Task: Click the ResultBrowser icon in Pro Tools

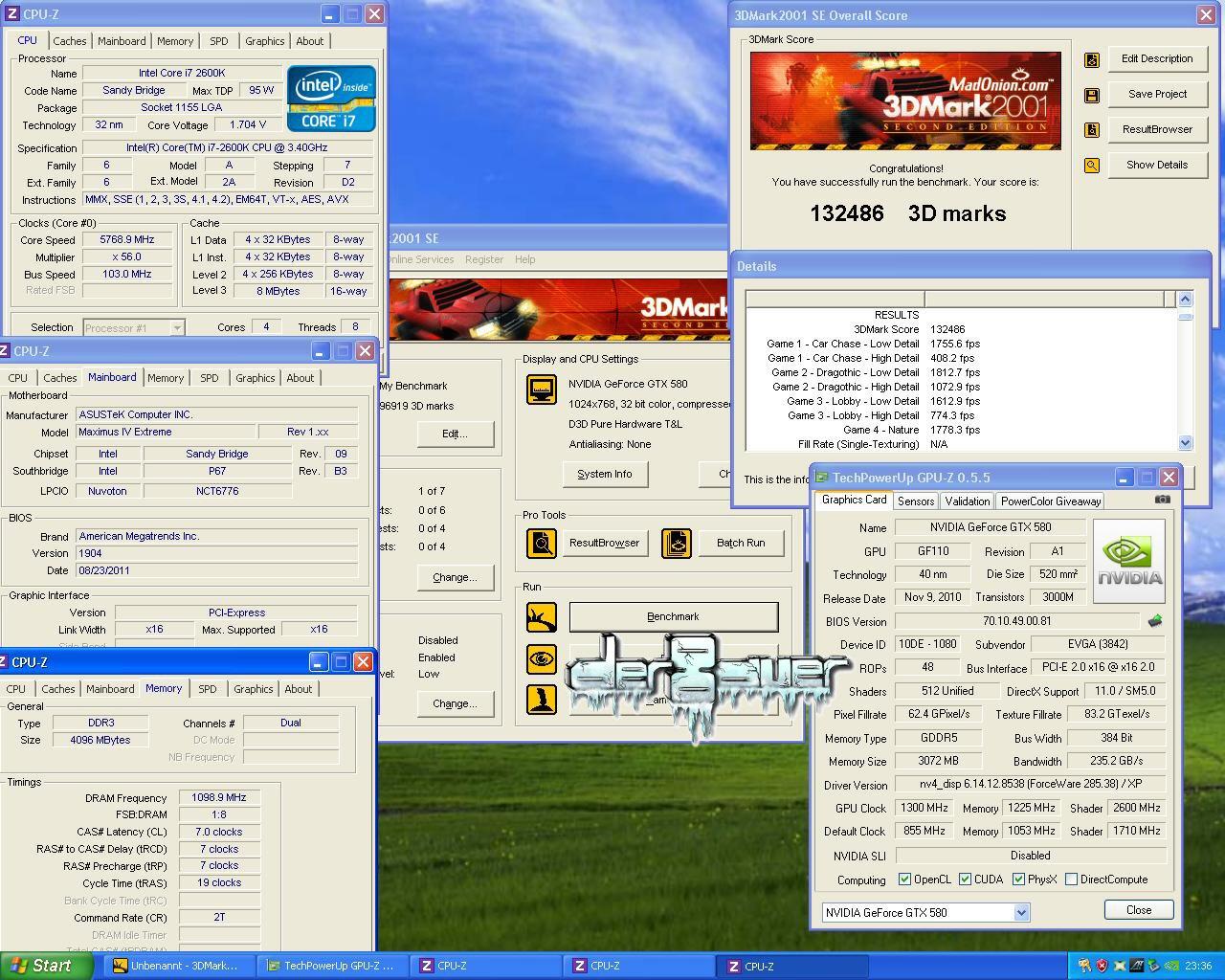Action: (x=542, y=544)
